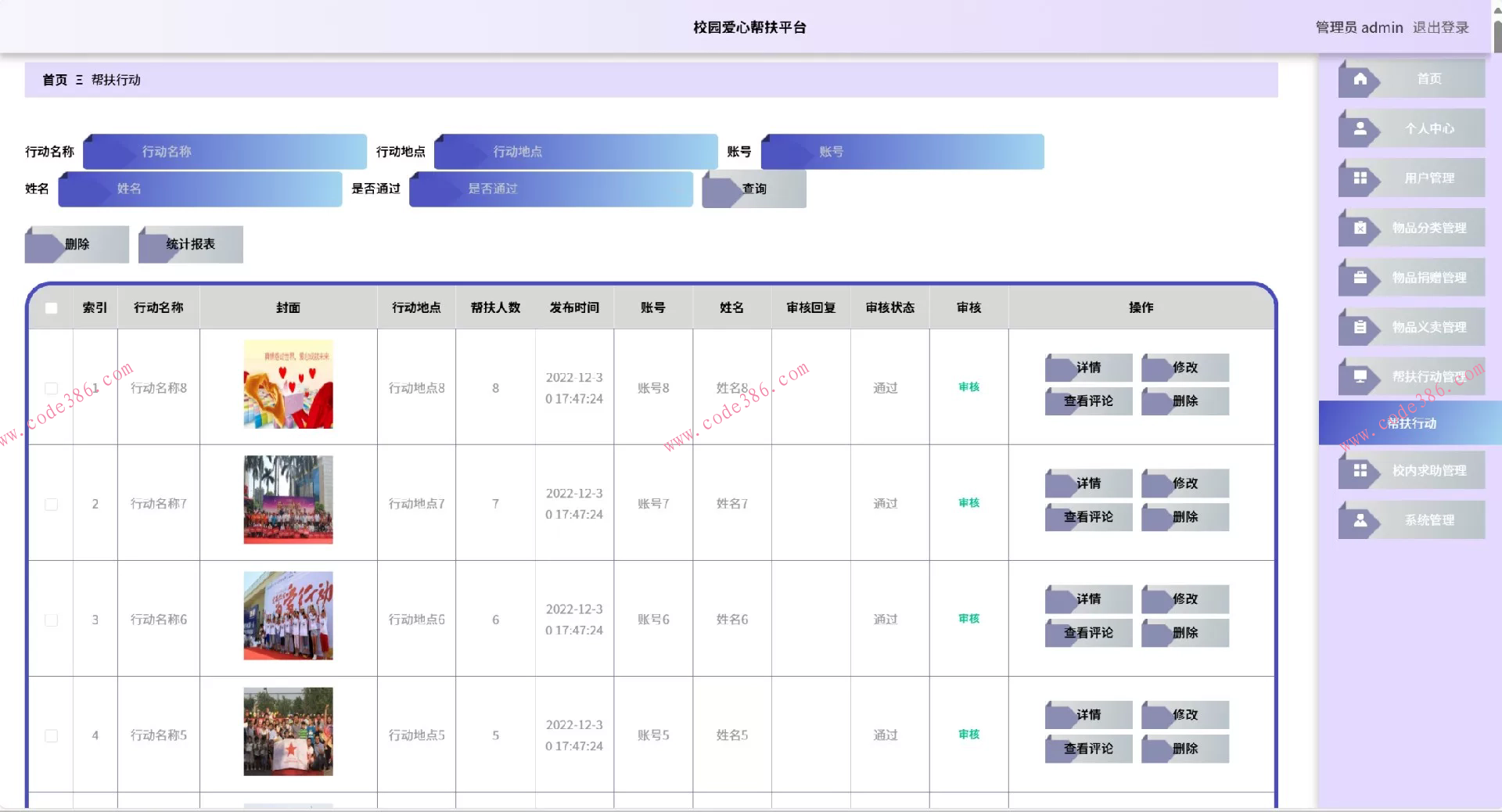Click the clipboard icon for 物品分类管理
The image size is (1502, 812).
[1360, 228]
